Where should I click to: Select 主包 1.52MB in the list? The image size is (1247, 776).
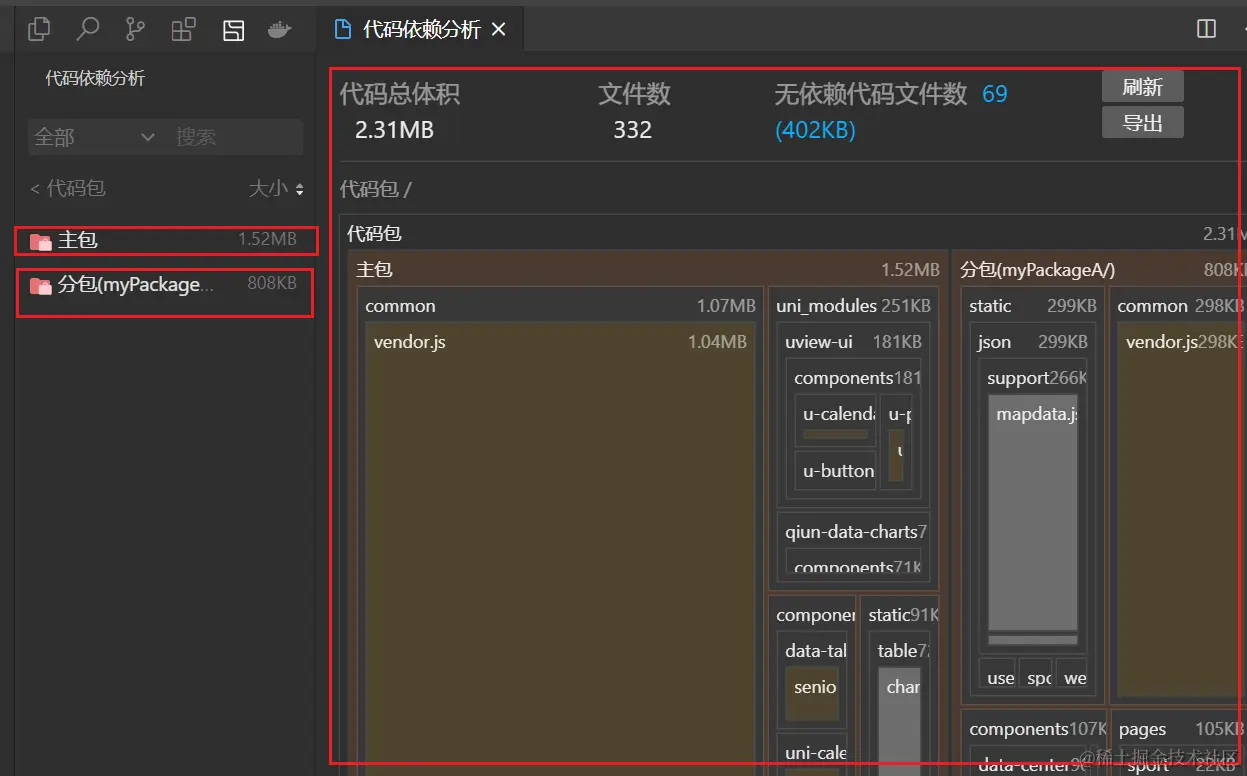click(166, 240)
